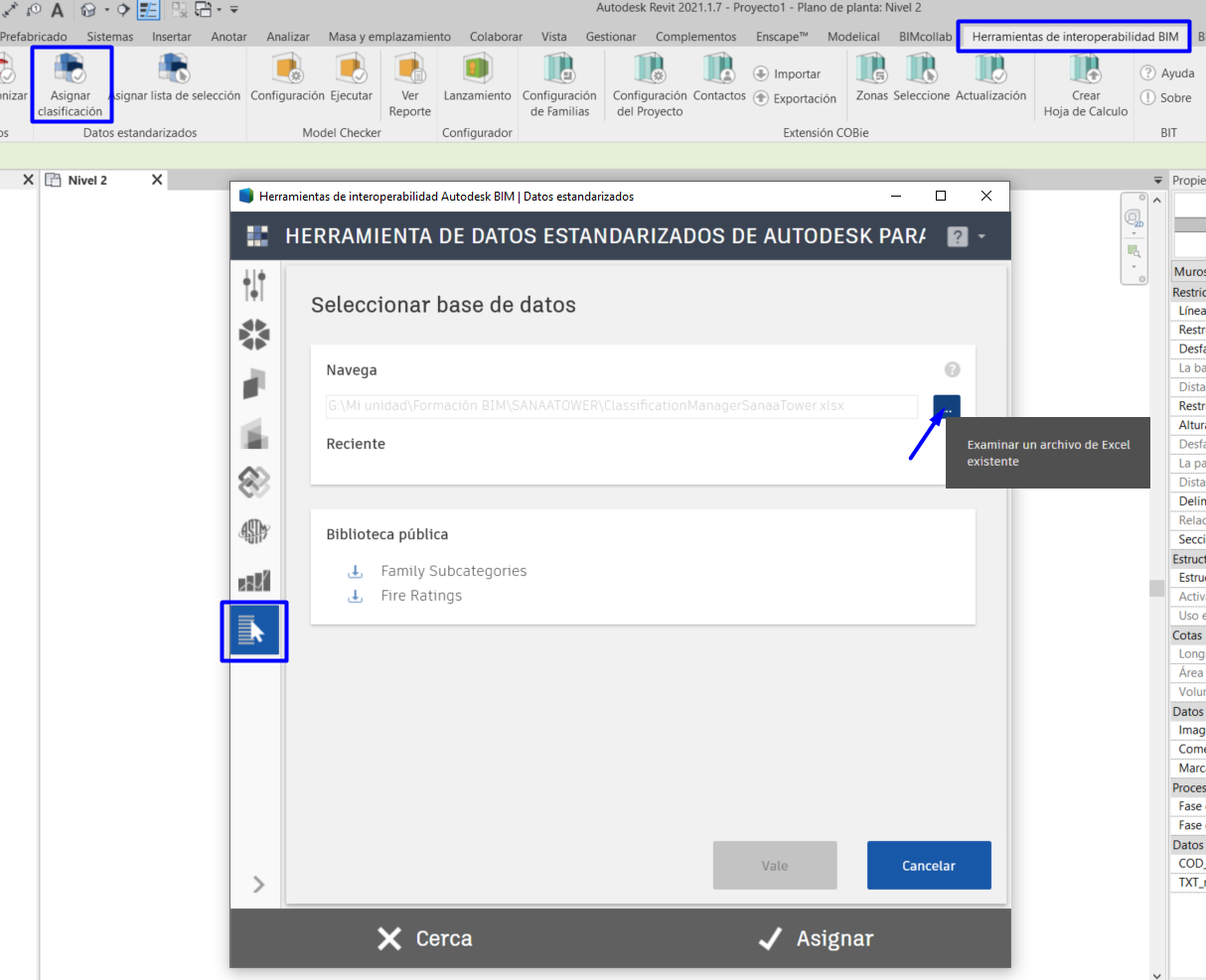Open COBie Contactos tool
The image size is (1206, 980).
[719, 69]
